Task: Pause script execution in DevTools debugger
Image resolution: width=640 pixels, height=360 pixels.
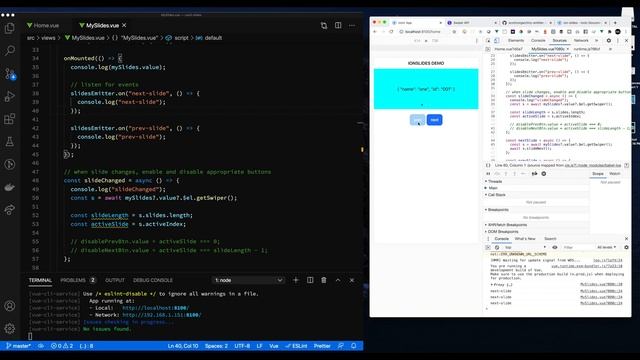Action: point(488,174)
